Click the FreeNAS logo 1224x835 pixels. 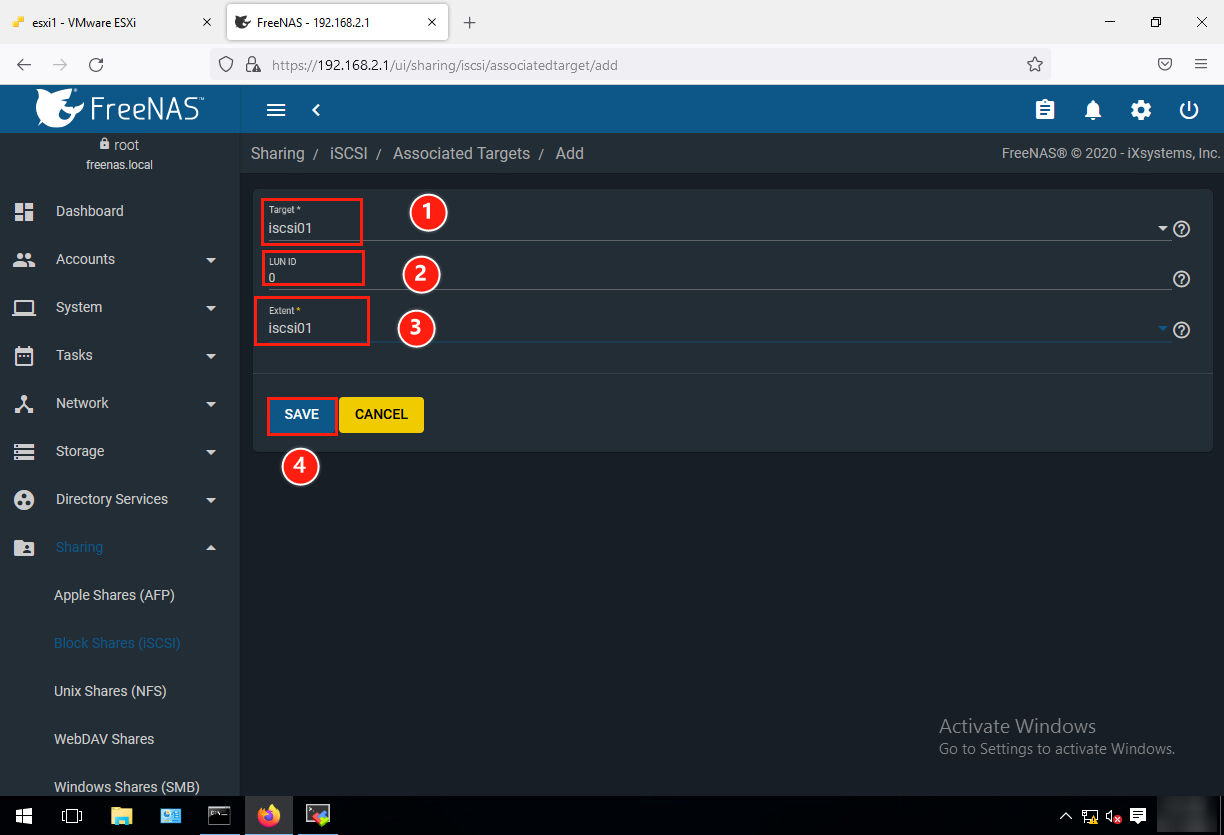(x=120, y=108)
